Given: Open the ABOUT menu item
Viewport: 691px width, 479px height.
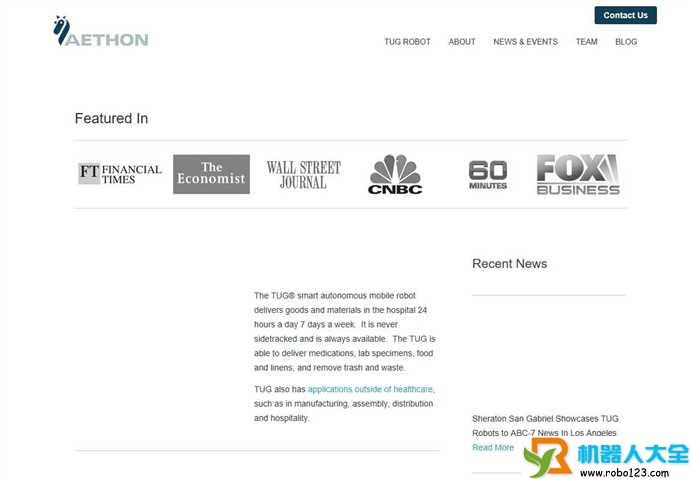Looking at the screenshot, I should point(462,42).
